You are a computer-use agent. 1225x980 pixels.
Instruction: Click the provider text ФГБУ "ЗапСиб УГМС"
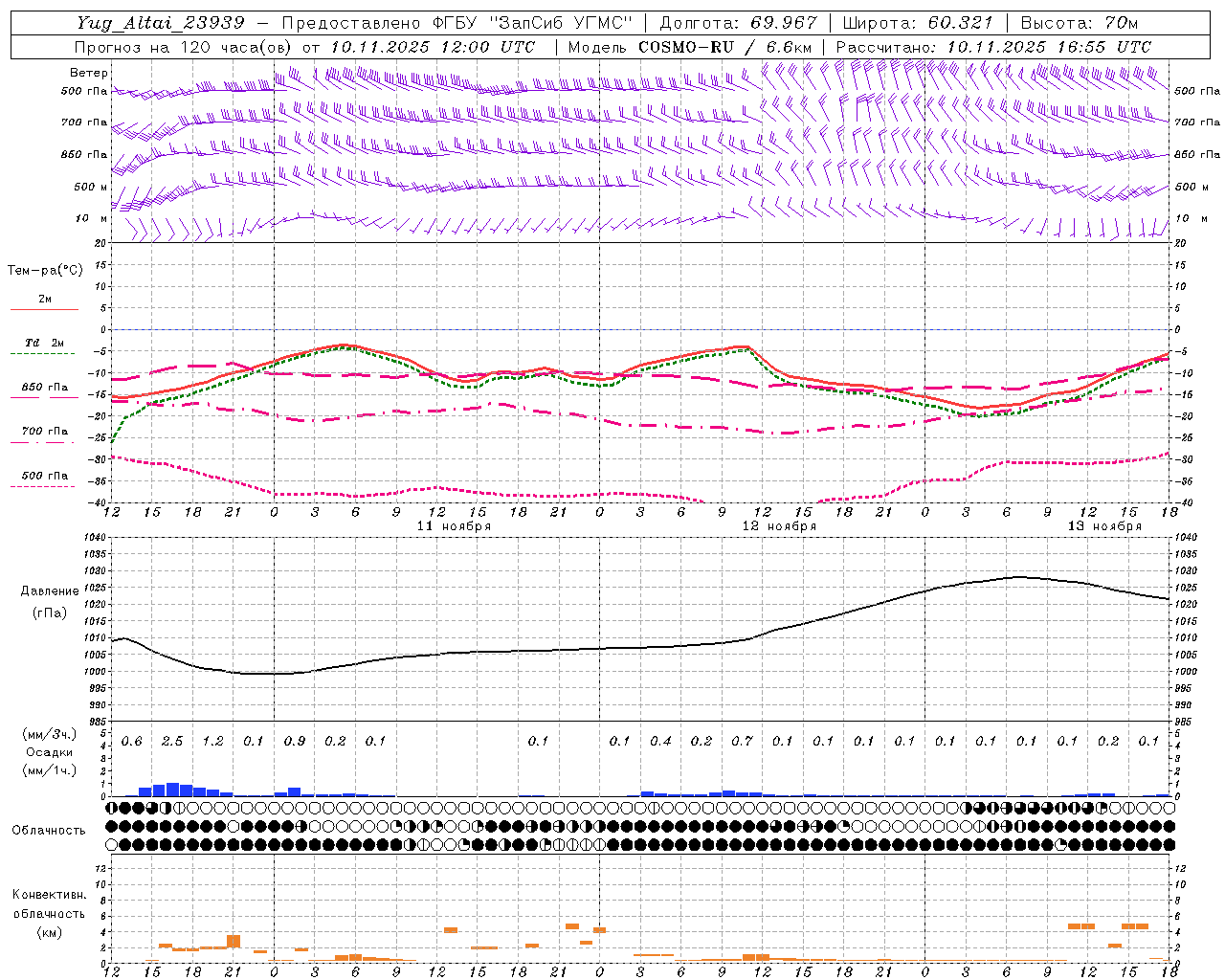pyautogui.click(x=534, y=23)
